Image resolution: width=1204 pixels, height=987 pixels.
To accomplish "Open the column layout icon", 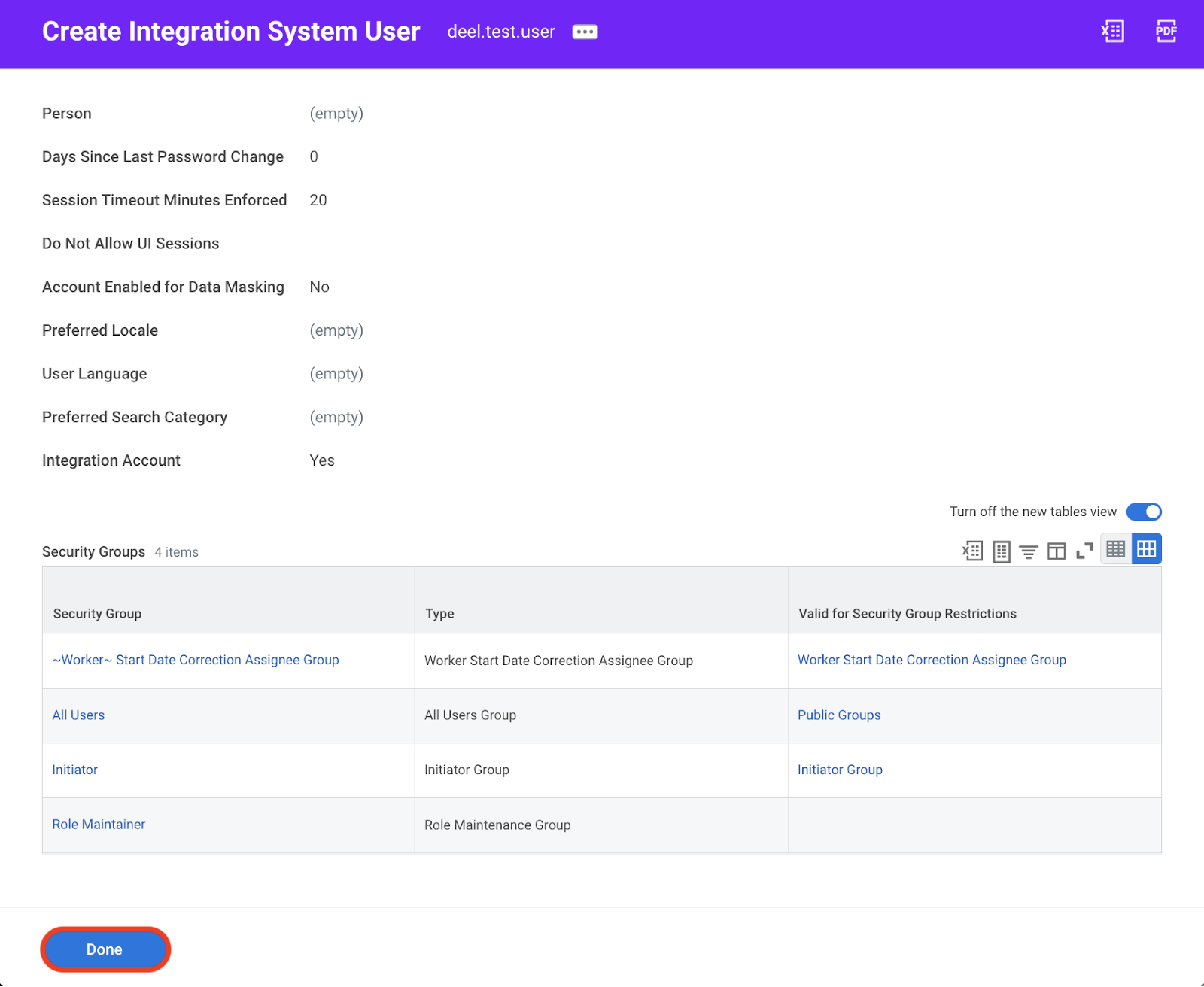I will tap(1057, 551).
